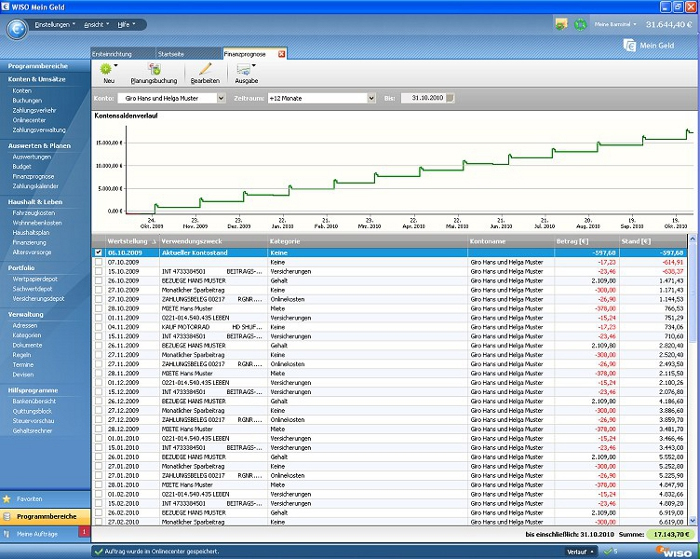Check the 15.10.2009 row checkbox
Viewport: 700px width, 559px height.
[98, 271]
